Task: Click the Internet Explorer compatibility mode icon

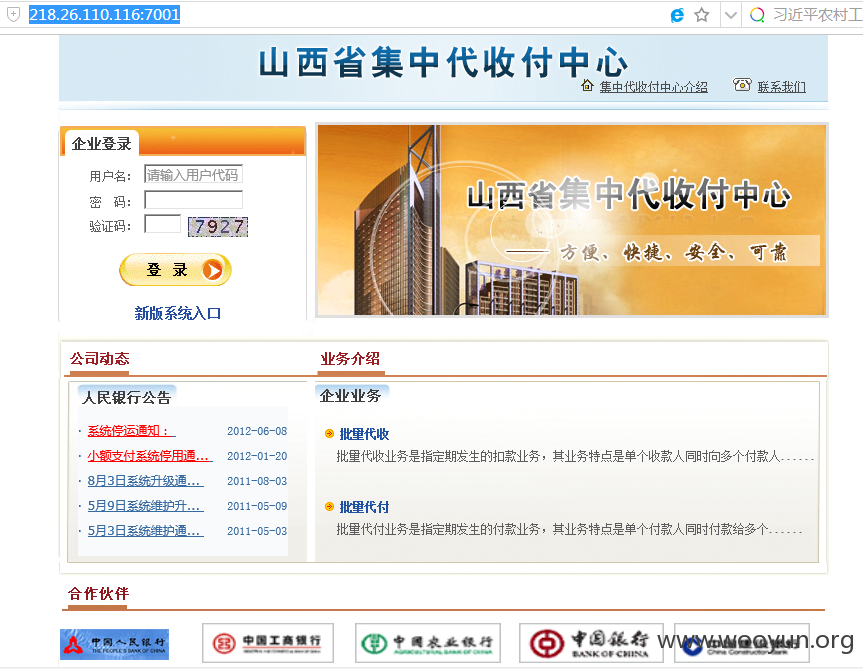Action: (677, 15)
